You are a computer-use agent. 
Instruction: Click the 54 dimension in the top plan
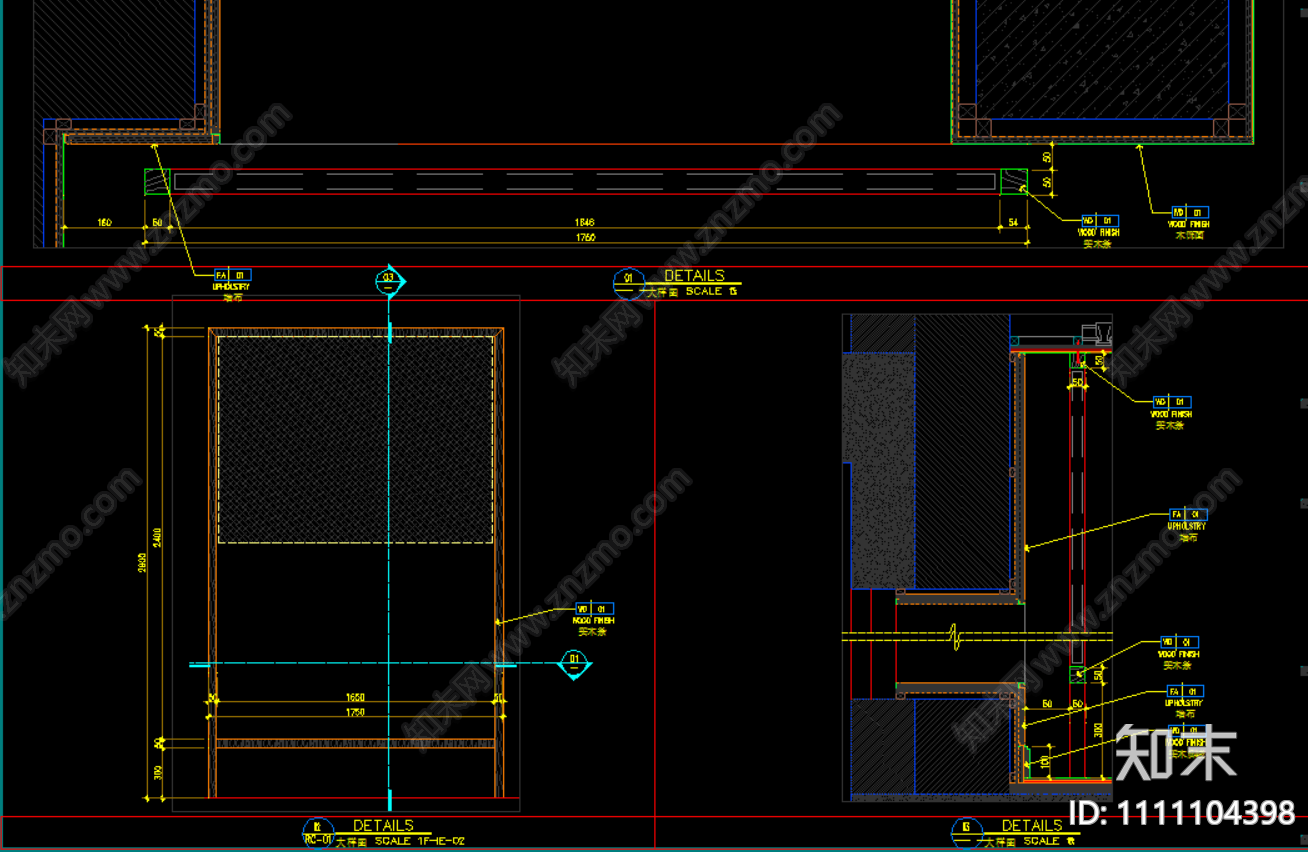click(x=1012, y=221)
